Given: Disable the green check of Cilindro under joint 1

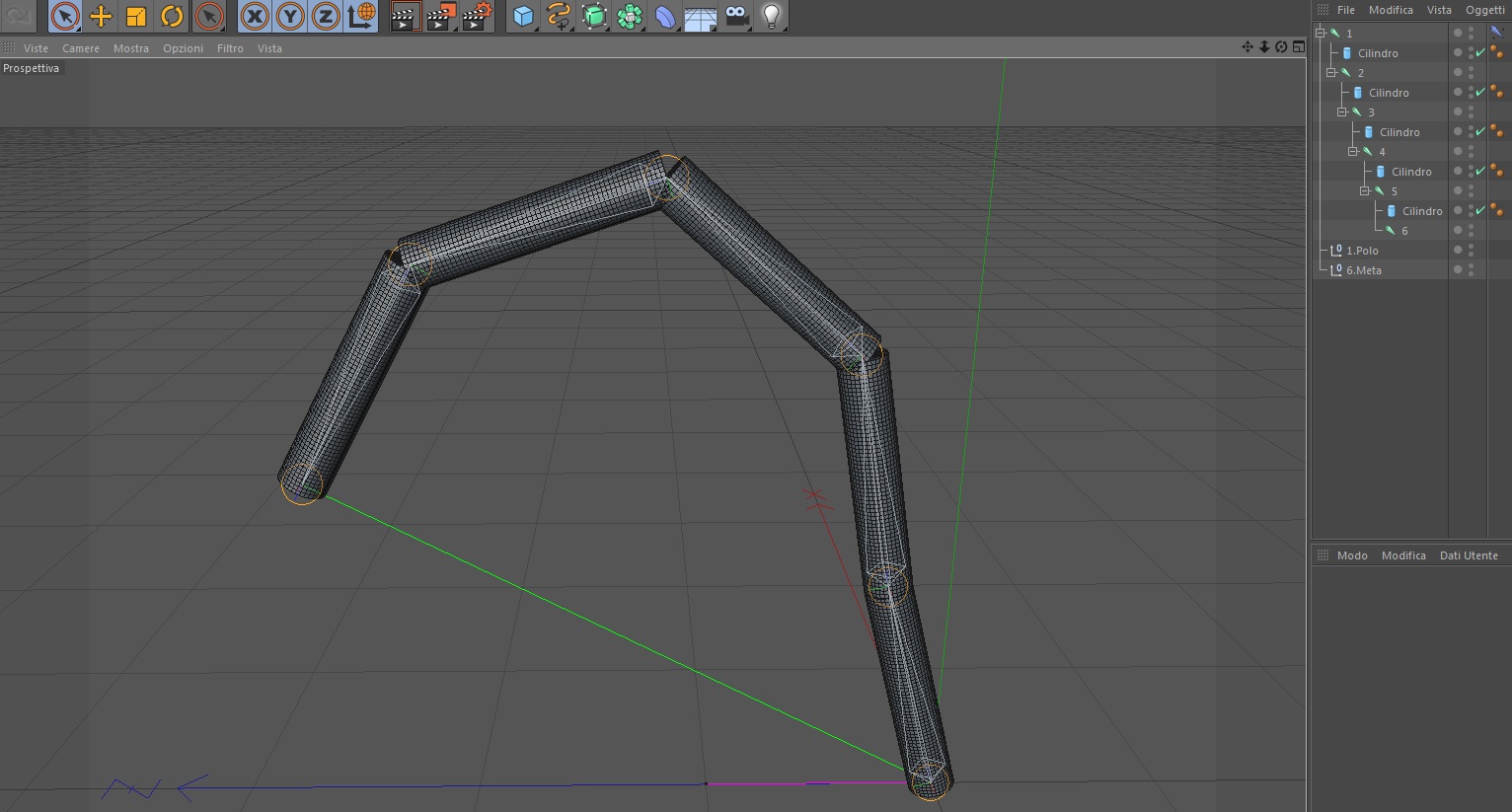Looking at the screenshot, I should [1480, 52].
